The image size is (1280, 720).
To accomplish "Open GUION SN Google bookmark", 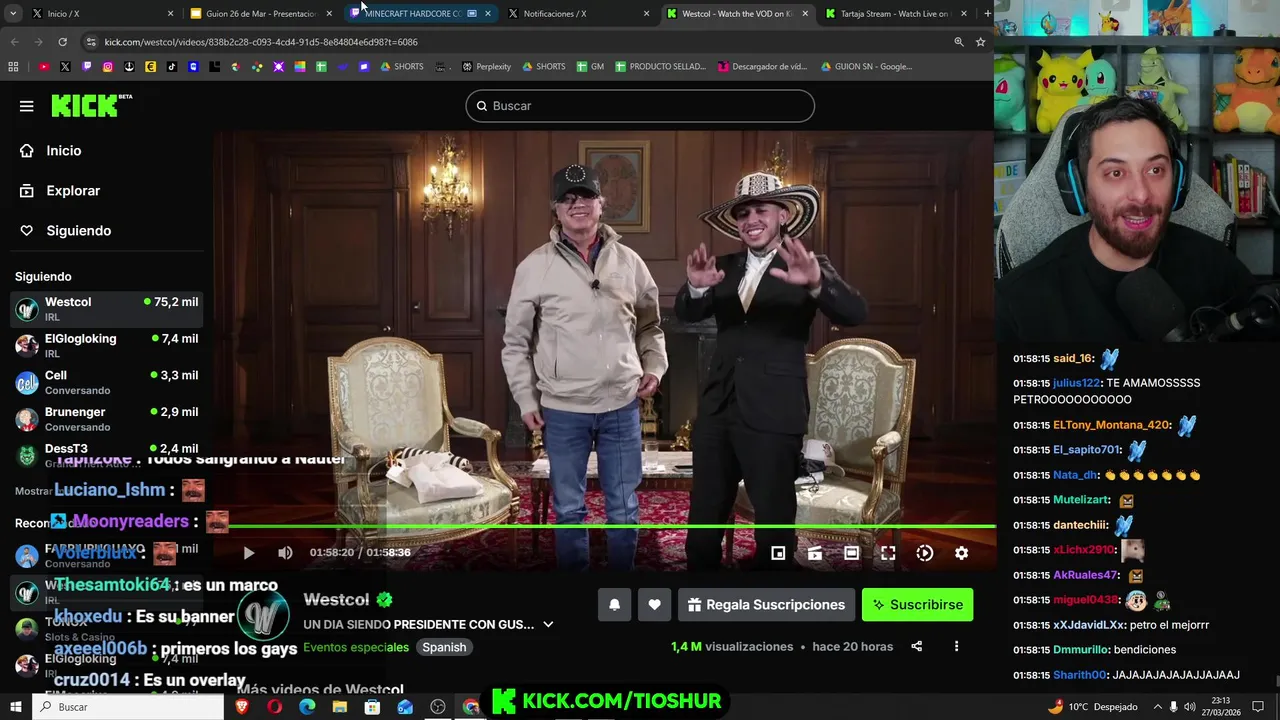I will (x=867, y=67).
